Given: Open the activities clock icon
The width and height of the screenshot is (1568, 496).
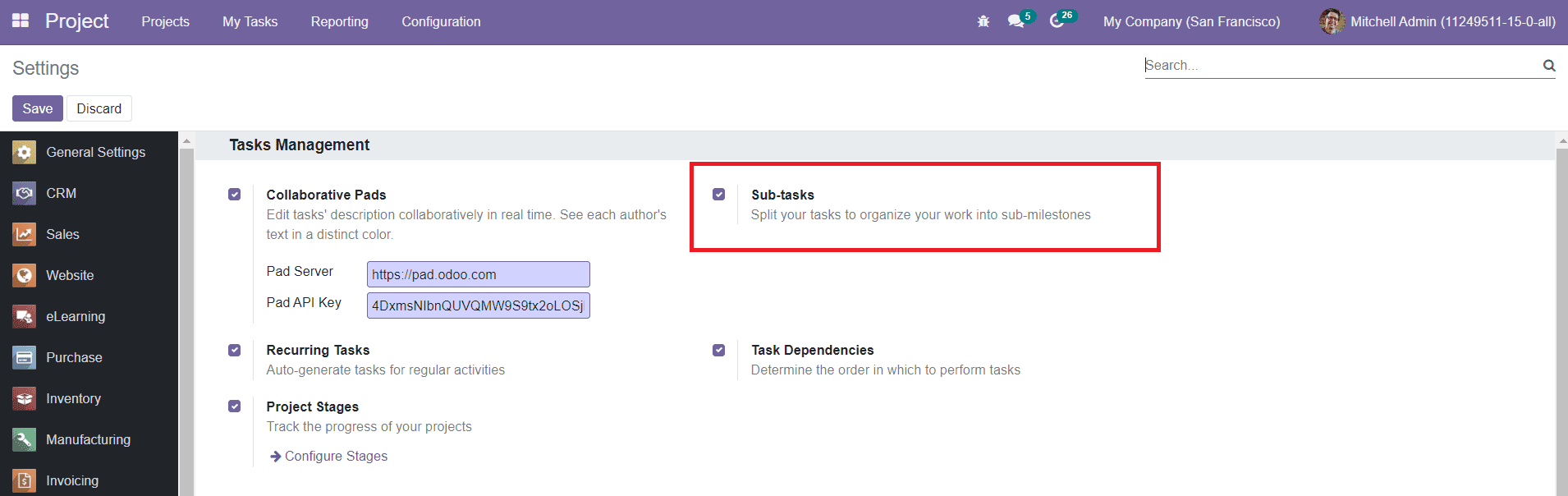Looking at the screenshot, I should [1057, 21].
